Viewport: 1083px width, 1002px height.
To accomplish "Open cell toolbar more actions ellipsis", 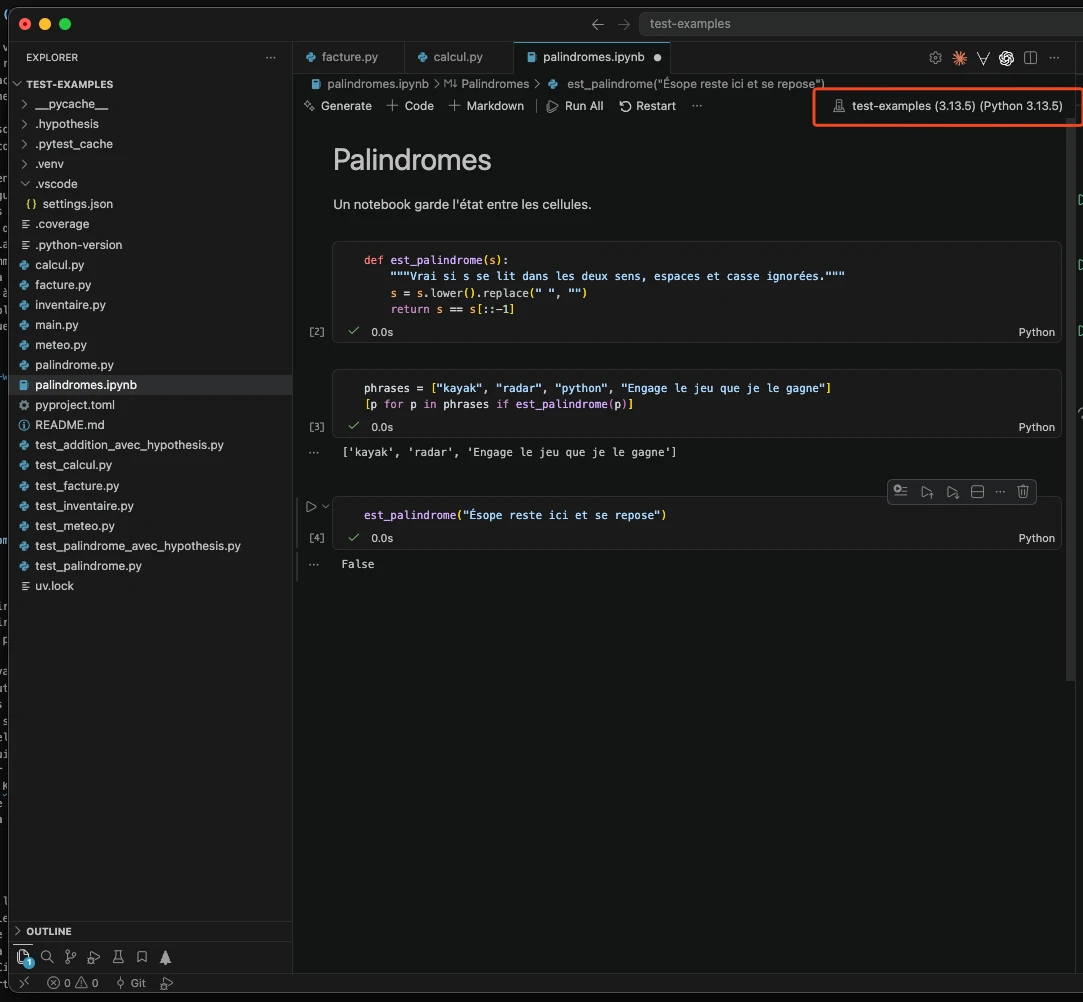I will tap(1000, 492).
